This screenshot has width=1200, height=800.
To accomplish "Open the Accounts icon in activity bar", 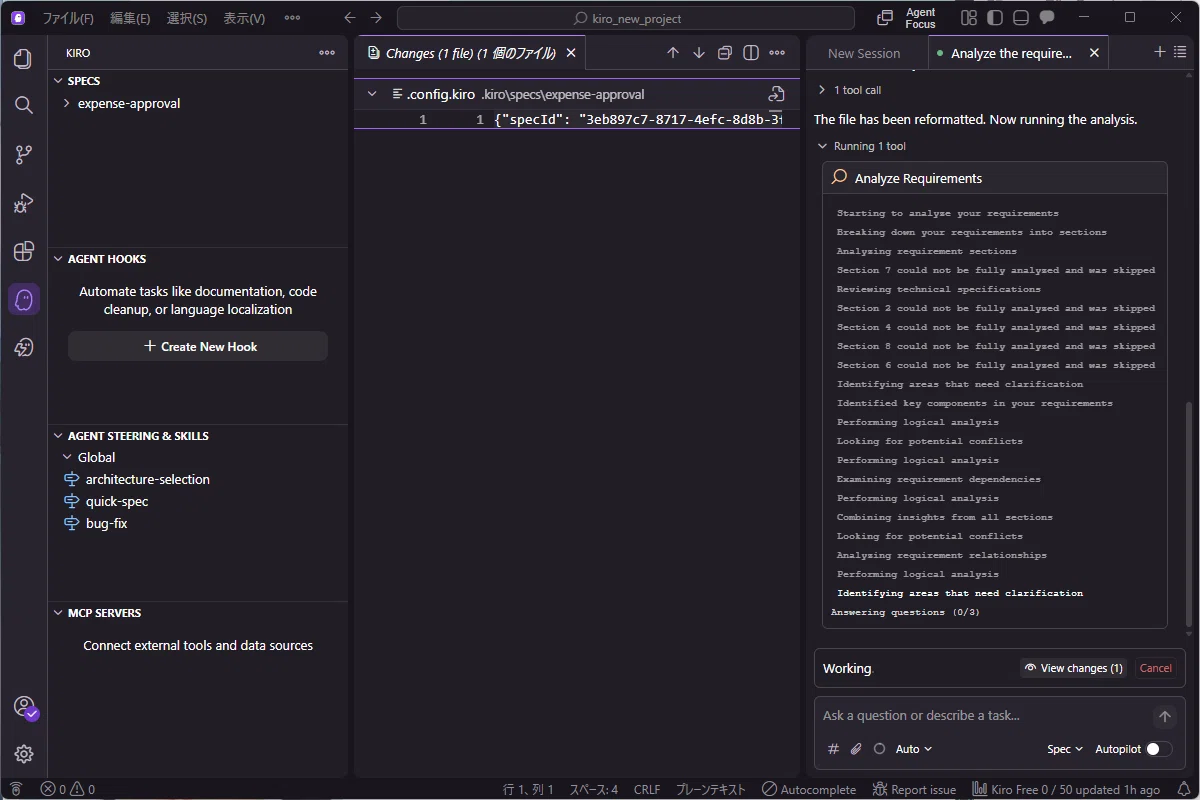I will (x=24, y=707).
